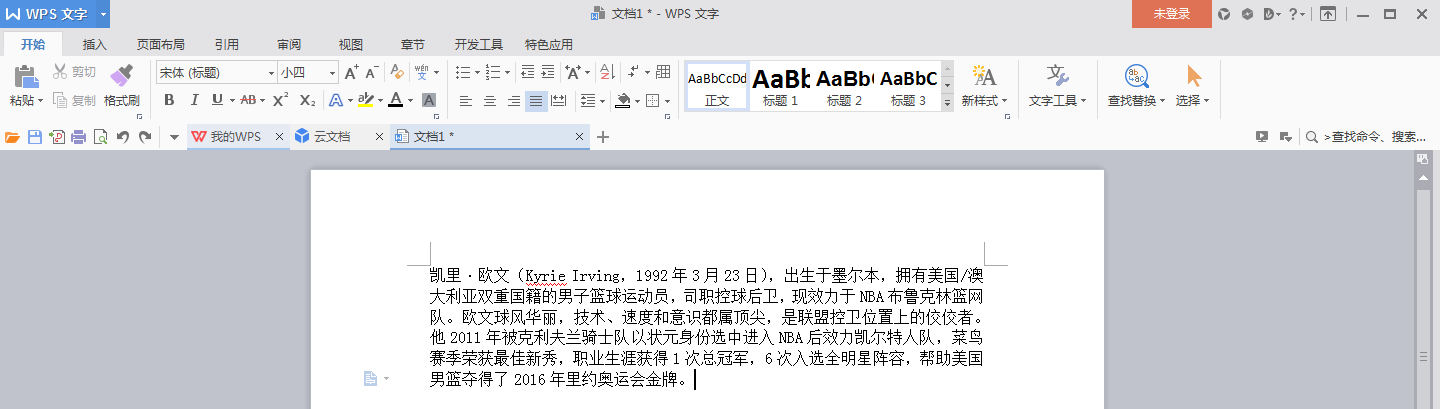Image resolution: width=1440 pixels, height=409 pixels.
Task: Align text left
Action: coord(466,100)
